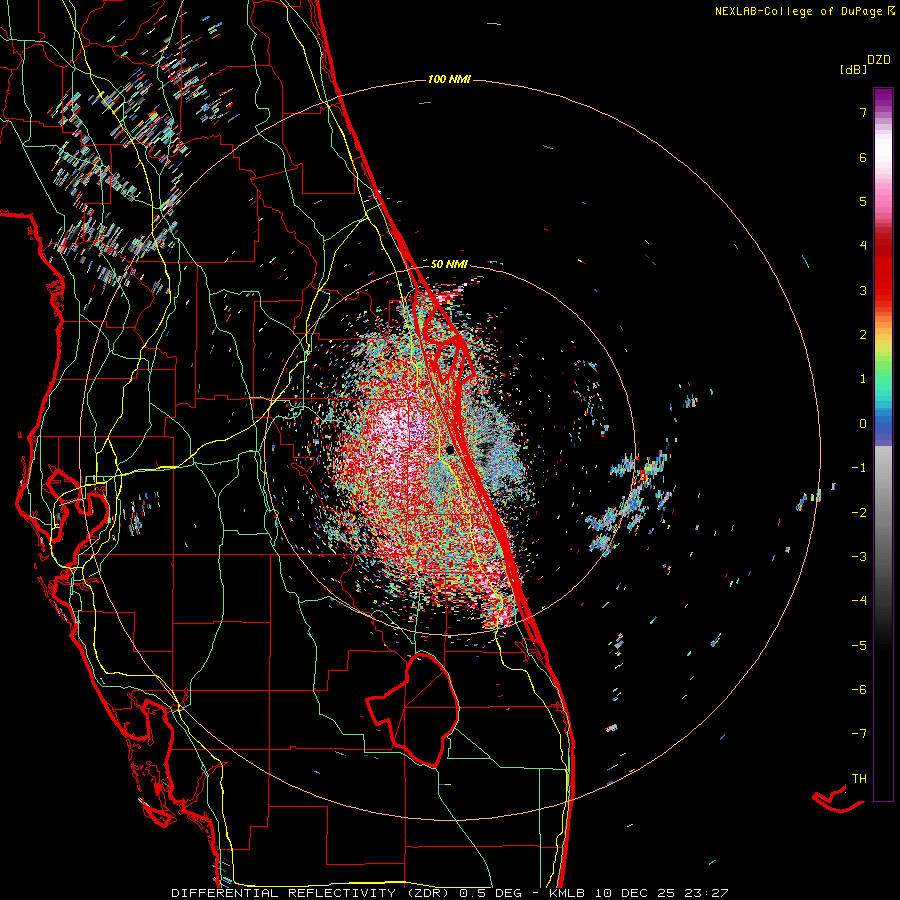Click the KMLB station identifier in caption
Image resolution: width=900 pixels, height=900 pixels.
[x=567, y=893]
